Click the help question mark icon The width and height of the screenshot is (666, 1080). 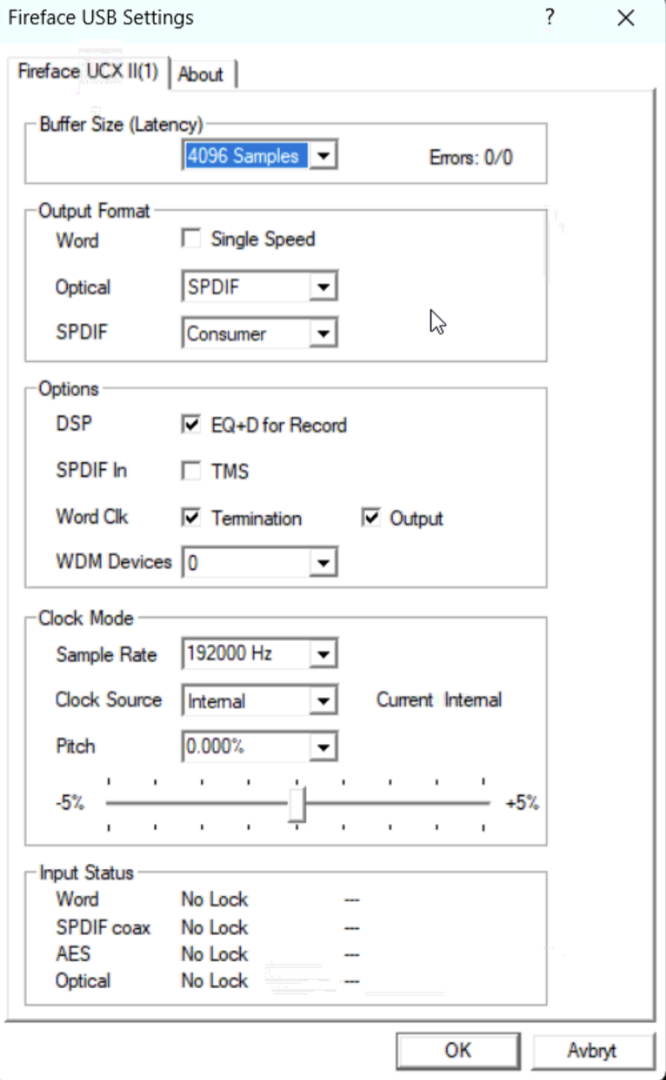click(x=549, y=17)
